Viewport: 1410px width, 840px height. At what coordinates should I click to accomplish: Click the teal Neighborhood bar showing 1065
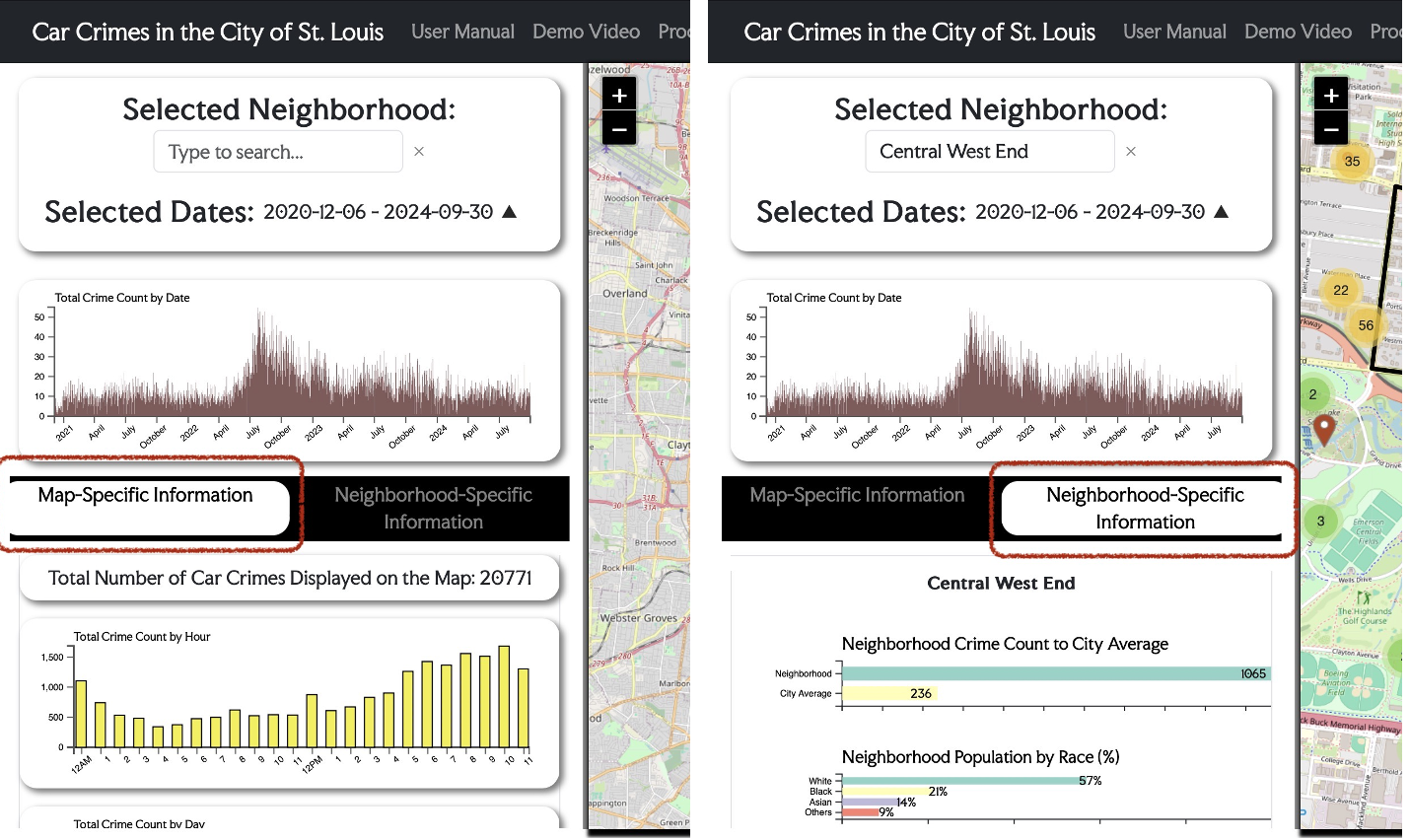1055,673
